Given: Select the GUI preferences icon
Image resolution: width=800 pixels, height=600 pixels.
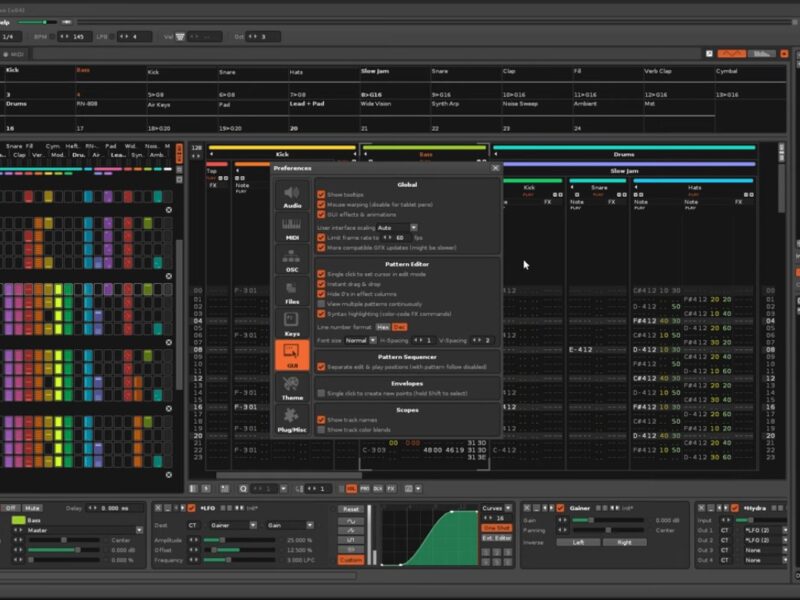Looking at the screenshot, I should pos(292,356).
